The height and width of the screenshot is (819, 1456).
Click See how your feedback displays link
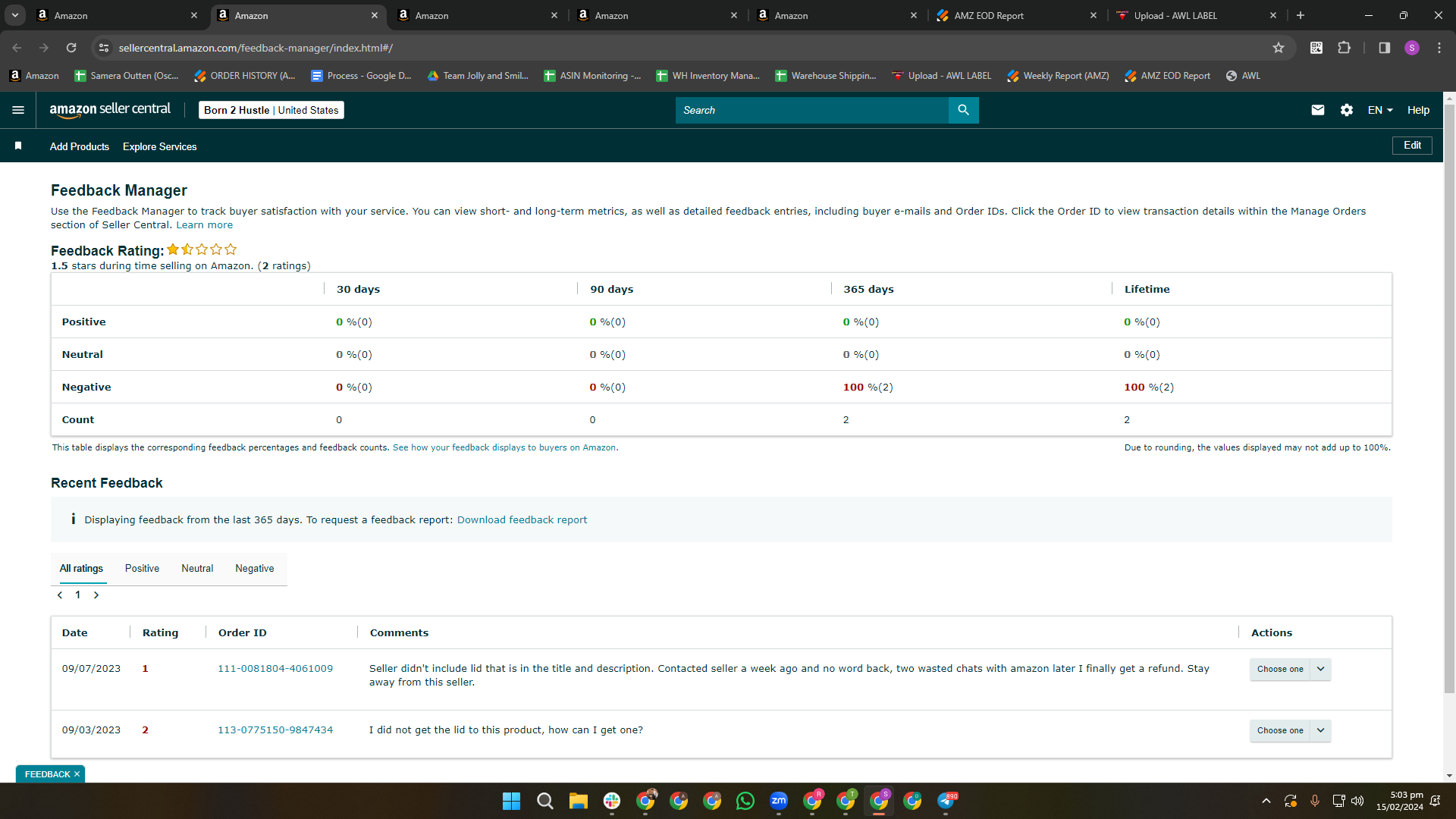505,447
